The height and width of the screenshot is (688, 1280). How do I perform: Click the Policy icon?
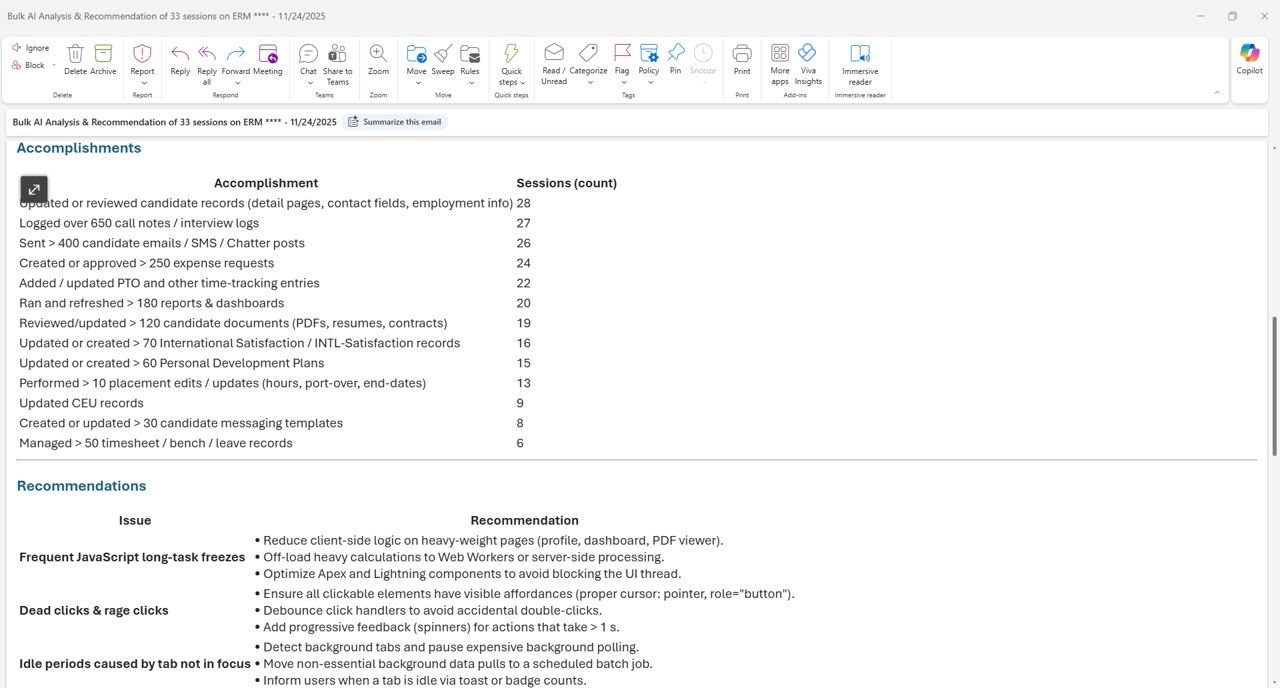pyautogui.click(x=649, y=53)
